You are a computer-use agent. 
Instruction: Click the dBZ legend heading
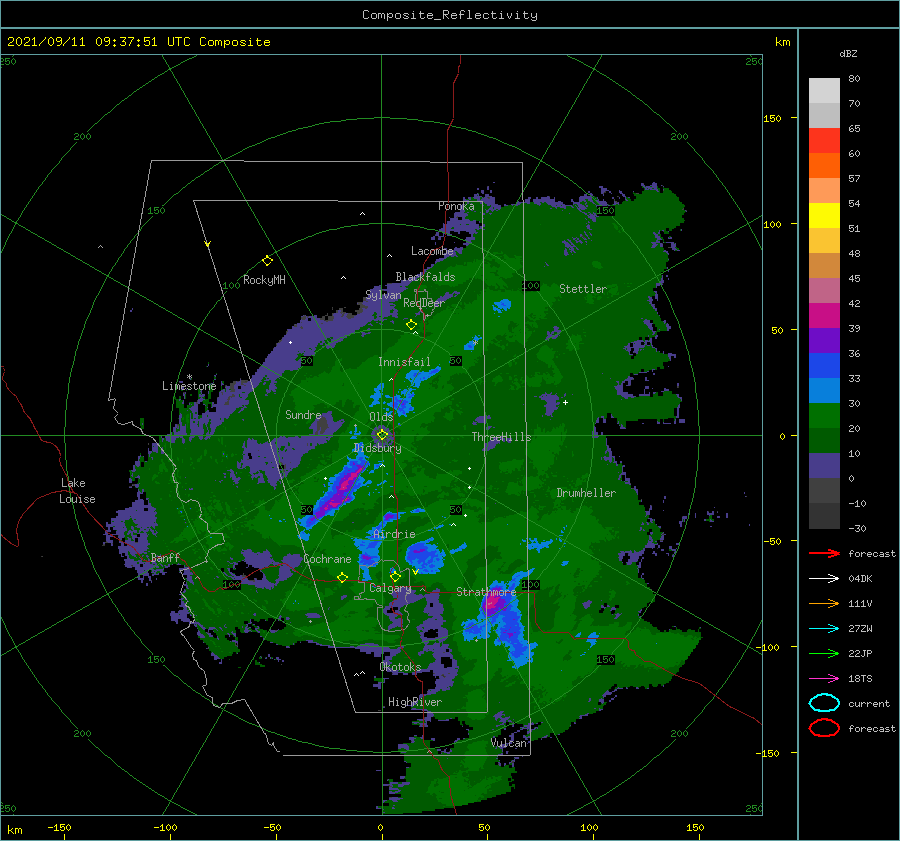(x=848, y=54)
